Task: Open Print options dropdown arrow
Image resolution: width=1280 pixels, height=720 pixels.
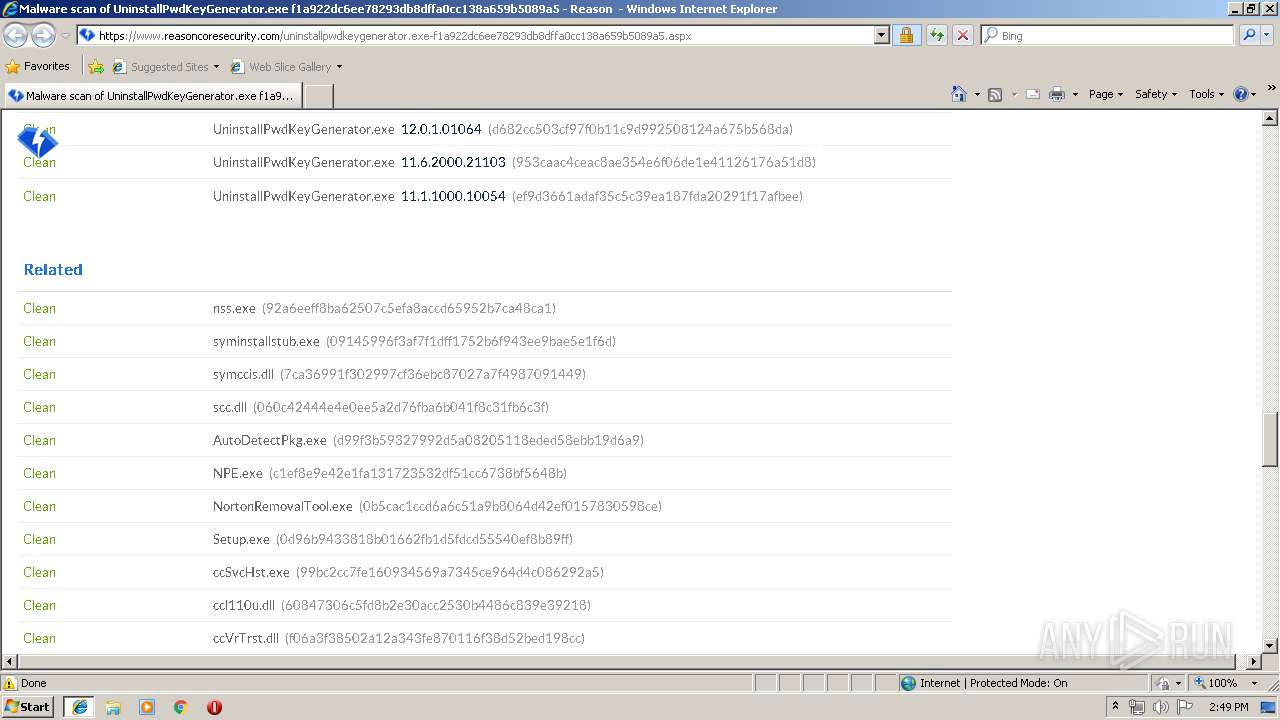Action: (1075, 94)
